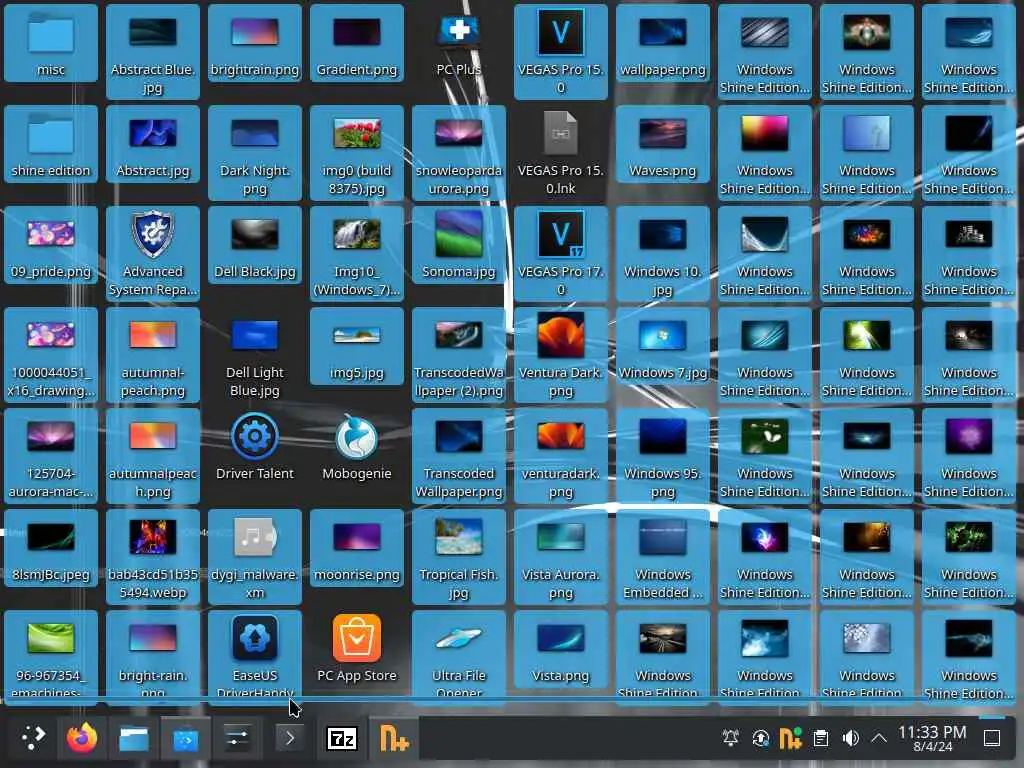
Task: Click the taskbar right-arrow expander button
Action: pos(289,739)
